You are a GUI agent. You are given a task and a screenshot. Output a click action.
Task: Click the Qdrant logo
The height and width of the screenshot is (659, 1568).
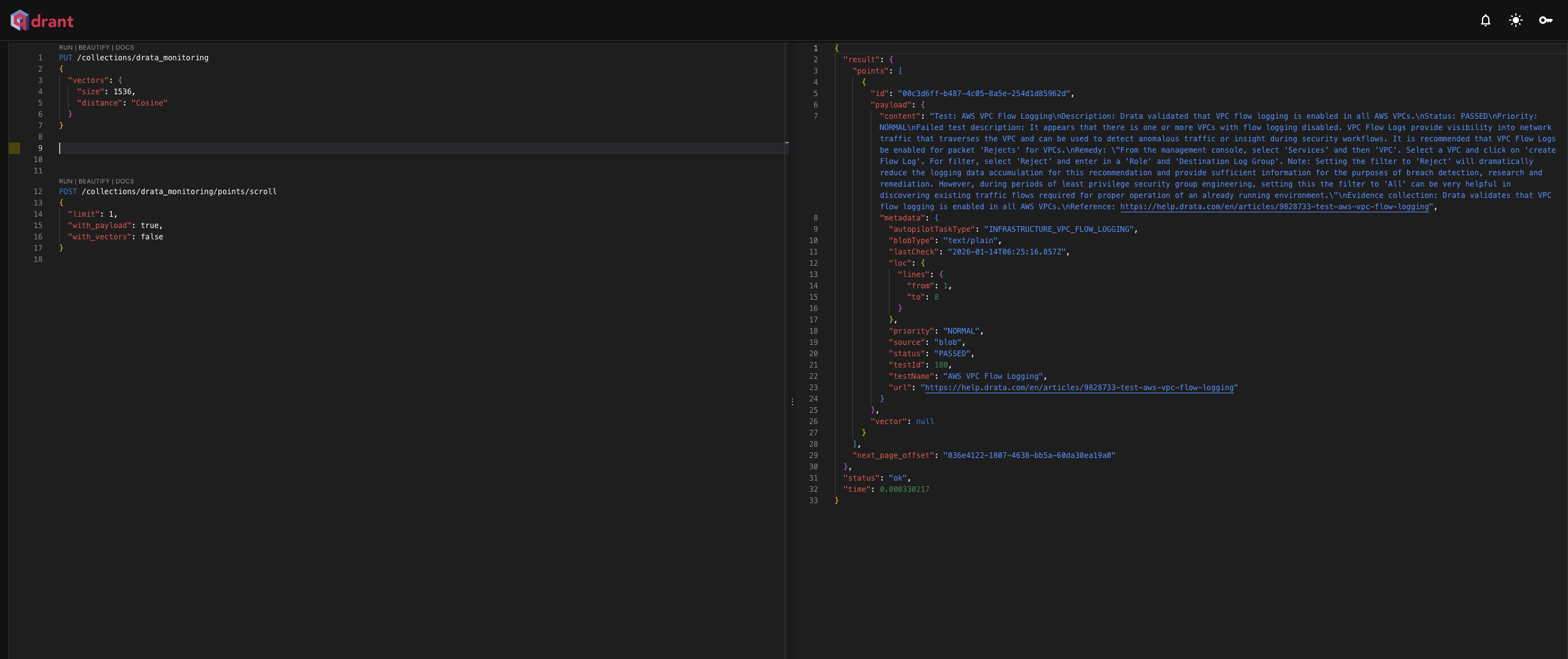pos(42,21)
